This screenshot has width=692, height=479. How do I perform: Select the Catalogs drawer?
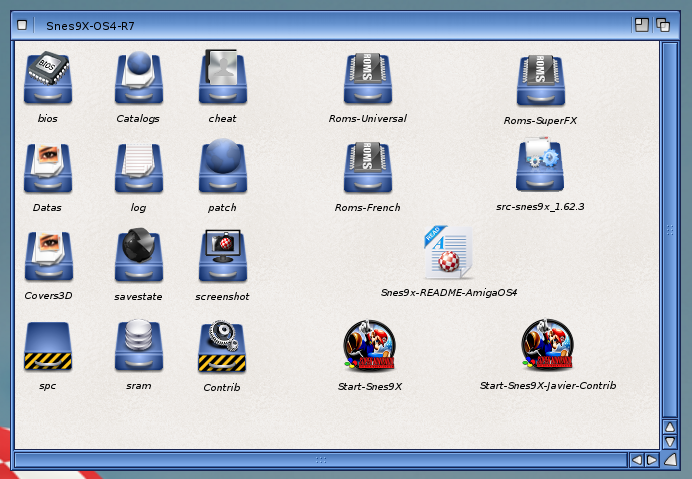(x=138, y=78)
